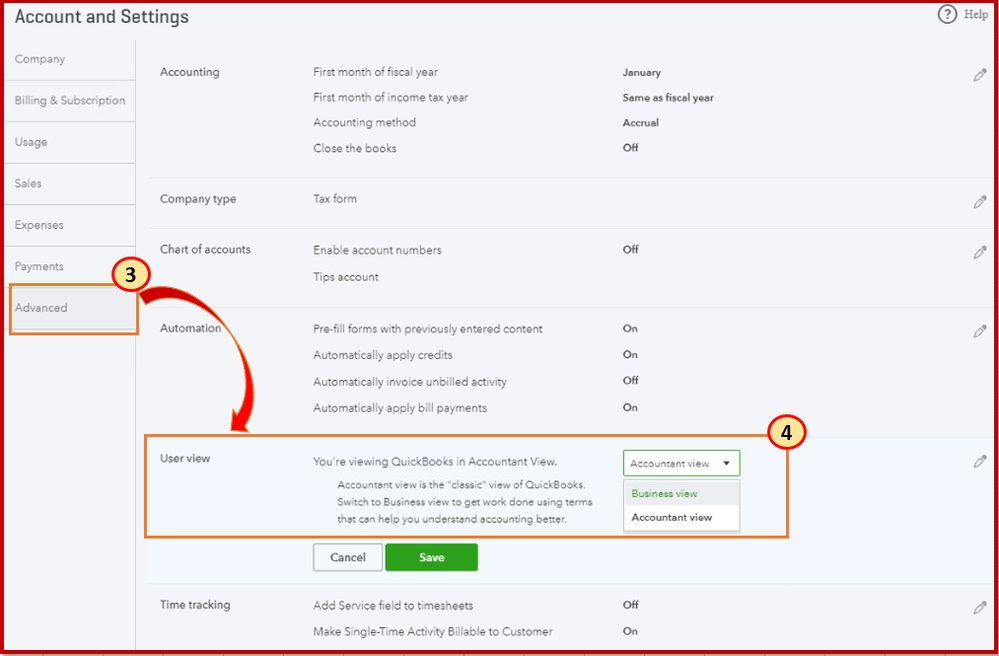Click Make Single-Time Activity Billable to Customer

click(x=433, y=632)
